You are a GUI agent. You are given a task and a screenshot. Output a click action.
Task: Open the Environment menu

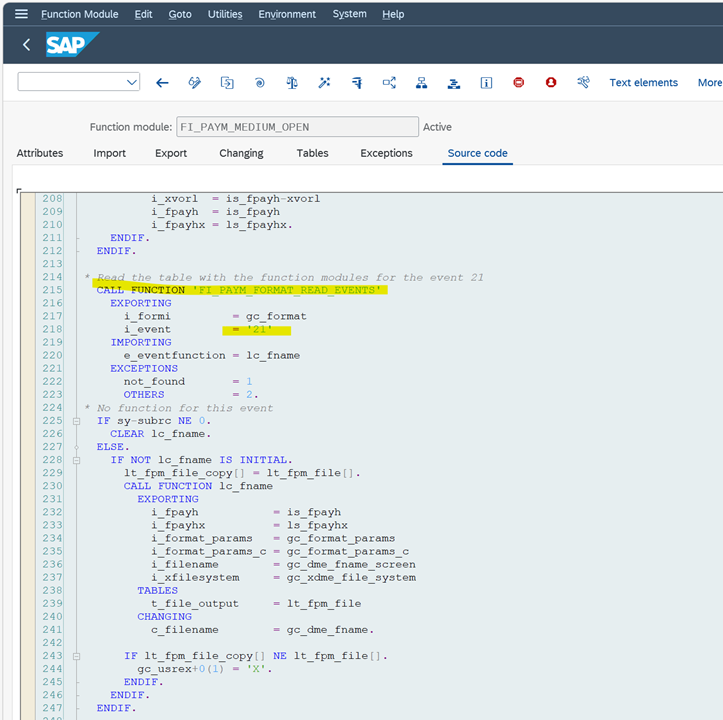coord(287,14)
